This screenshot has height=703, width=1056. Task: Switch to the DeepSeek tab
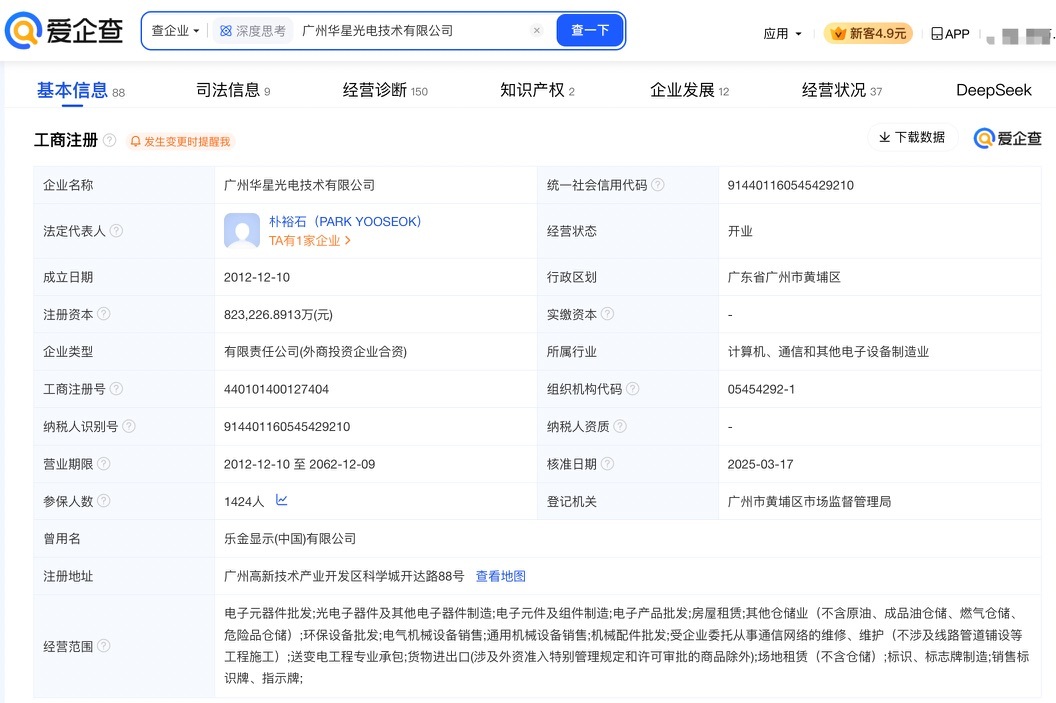(x=993, y=90)
